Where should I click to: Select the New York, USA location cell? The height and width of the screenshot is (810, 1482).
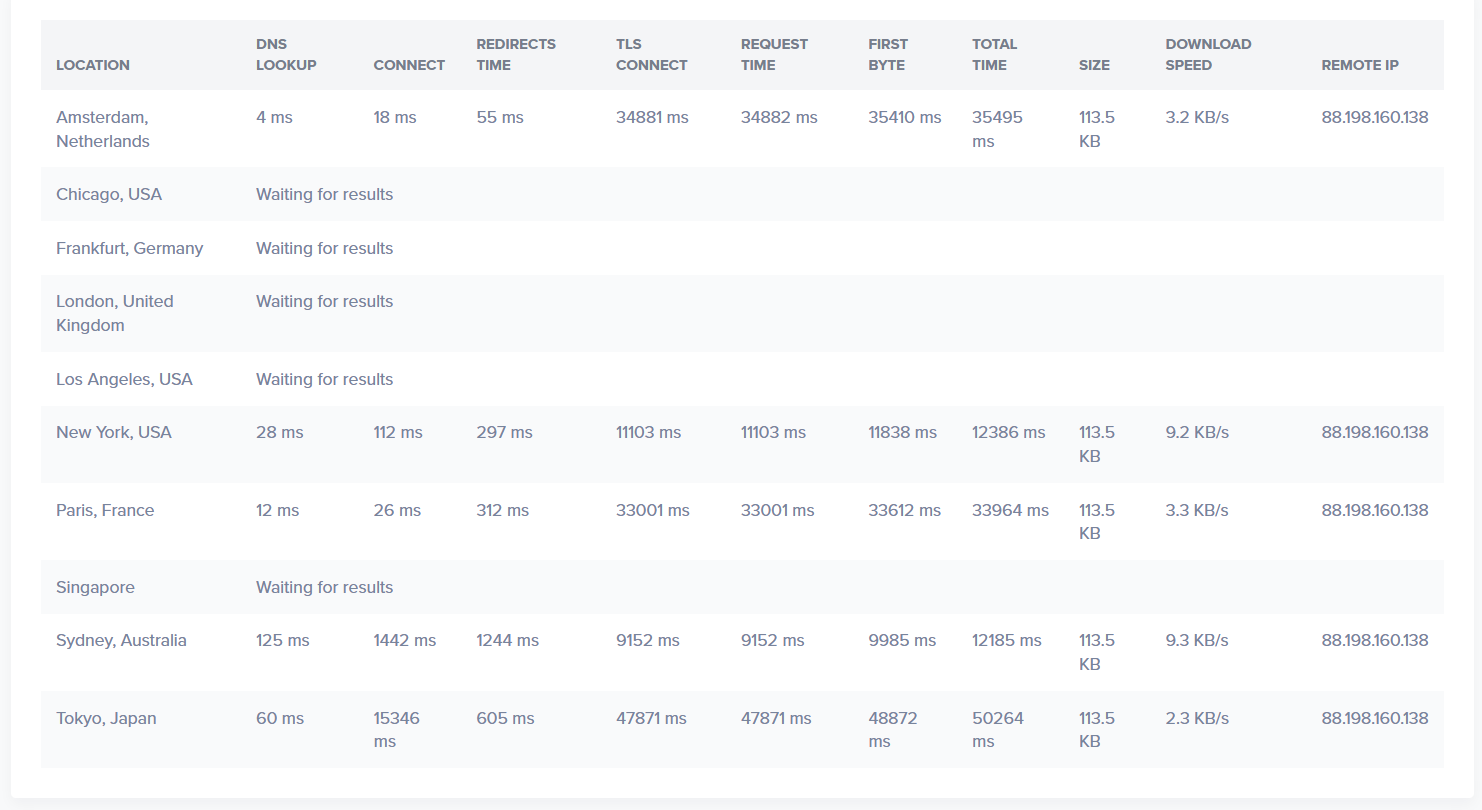[114, 432]
